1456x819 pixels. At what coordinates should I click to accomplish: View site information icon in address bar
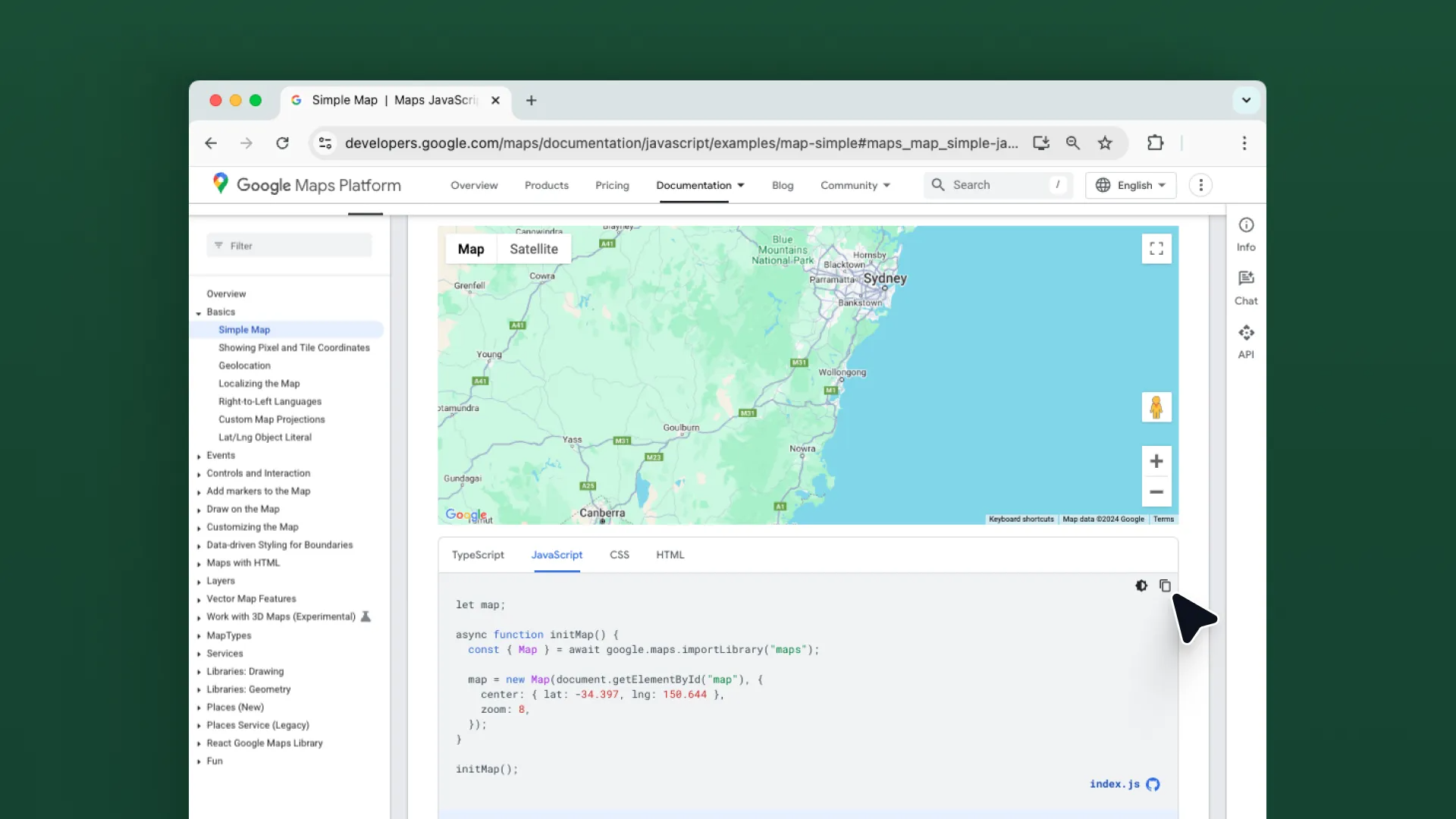(x=325, y=143)
